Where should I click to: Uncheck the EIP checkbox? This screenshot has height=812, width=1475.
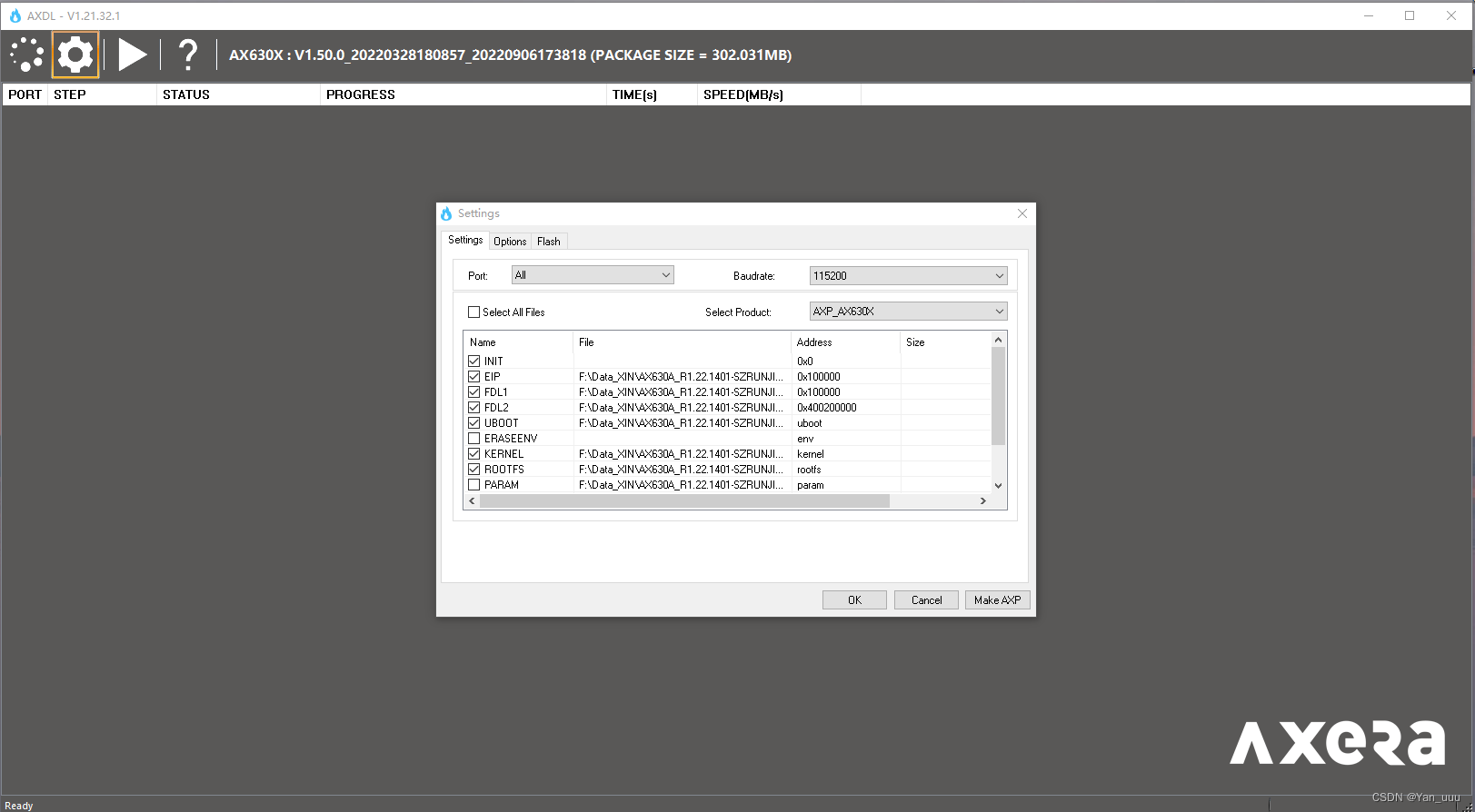click(473, 377)
